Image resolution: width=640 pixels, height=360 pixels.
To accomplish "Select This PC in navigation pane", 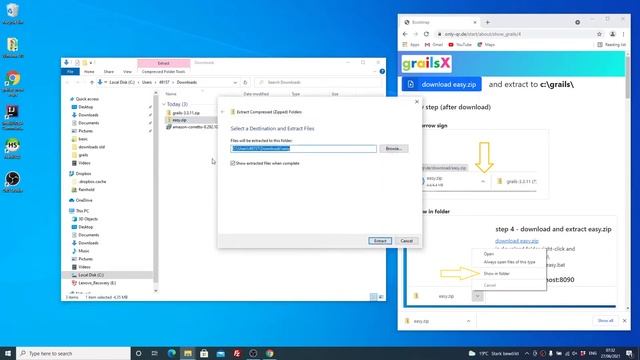I will (x=82, y=211).
